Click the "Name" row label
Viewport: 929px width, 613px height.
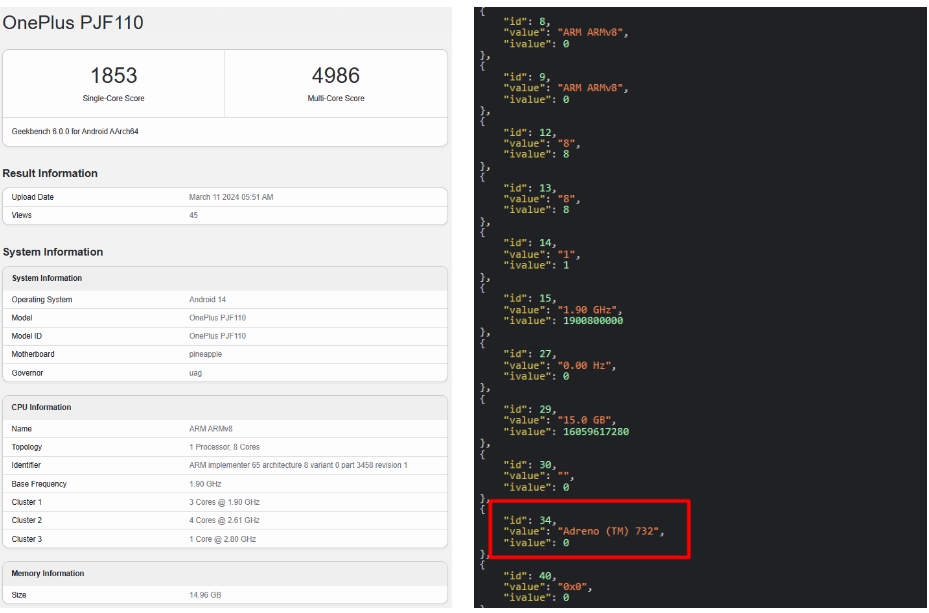tap(22, 429)
